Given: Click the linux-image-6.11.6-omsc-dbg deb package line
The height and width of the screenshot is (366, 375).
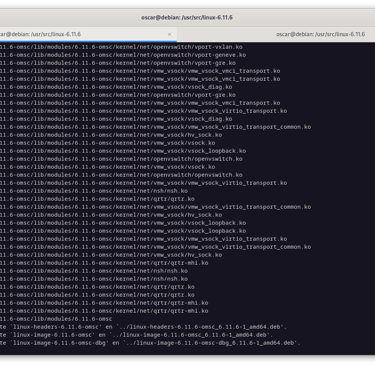Looking at the screenshot, I should [150, 343].
